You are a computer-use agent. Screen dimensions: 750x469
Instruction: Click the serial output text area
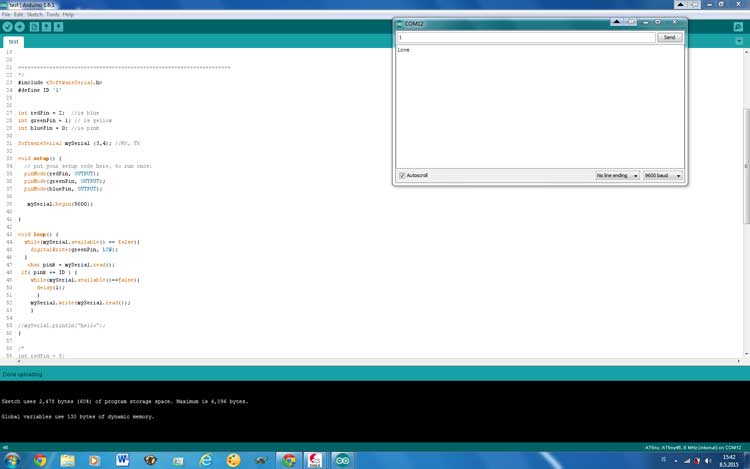[540, 107]
